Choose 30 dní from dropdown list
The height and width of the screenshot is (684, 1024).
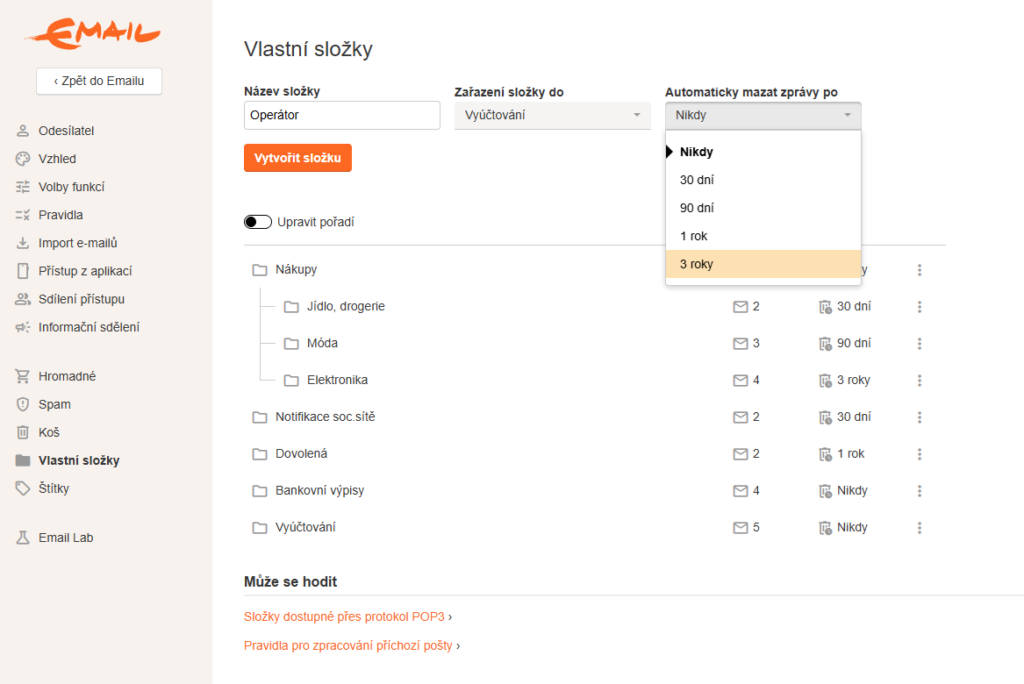[x=763, y=180]
